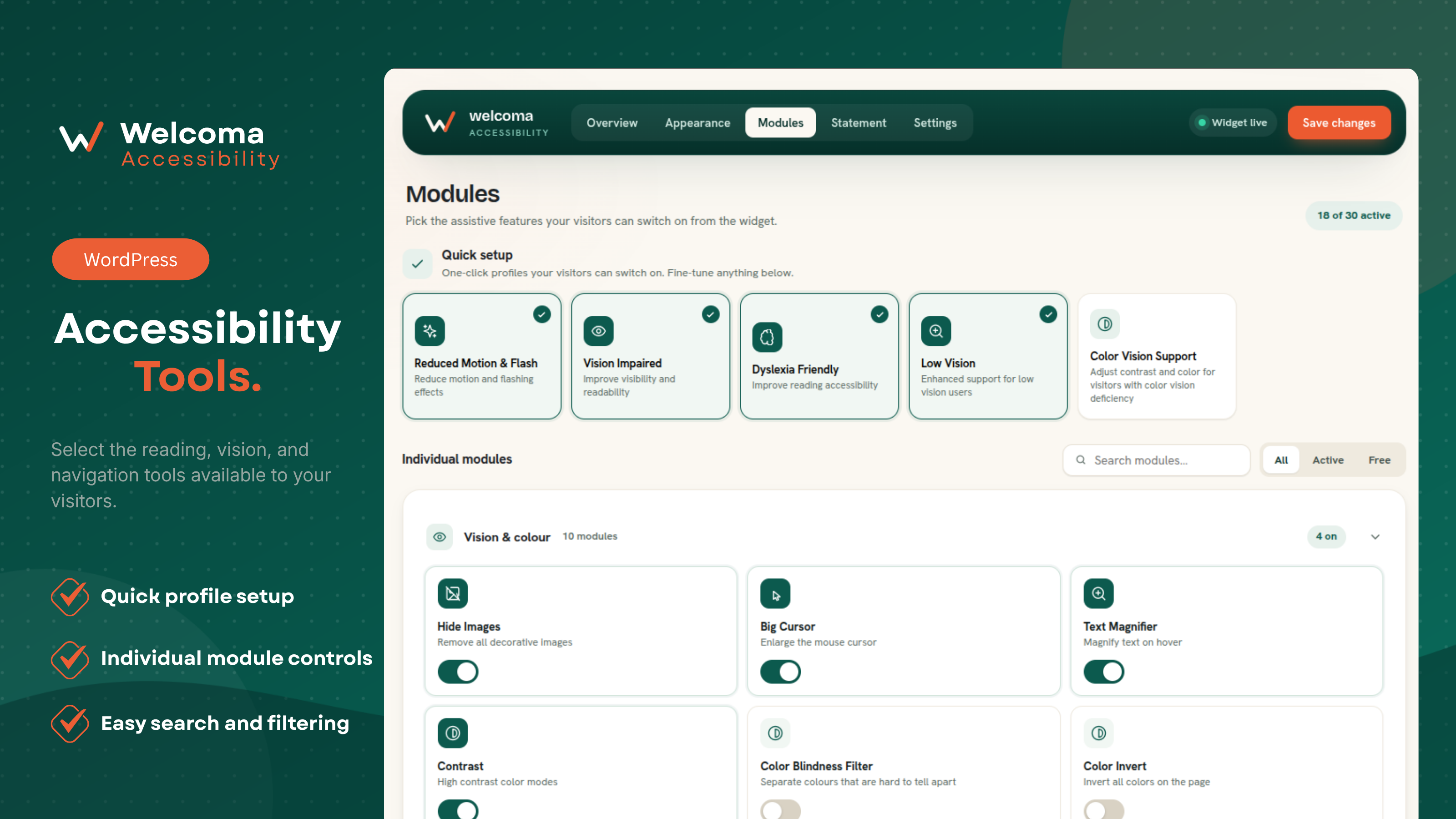The image size is (1456, 819).
Task: Select the Modules tab
Action: 781,123
